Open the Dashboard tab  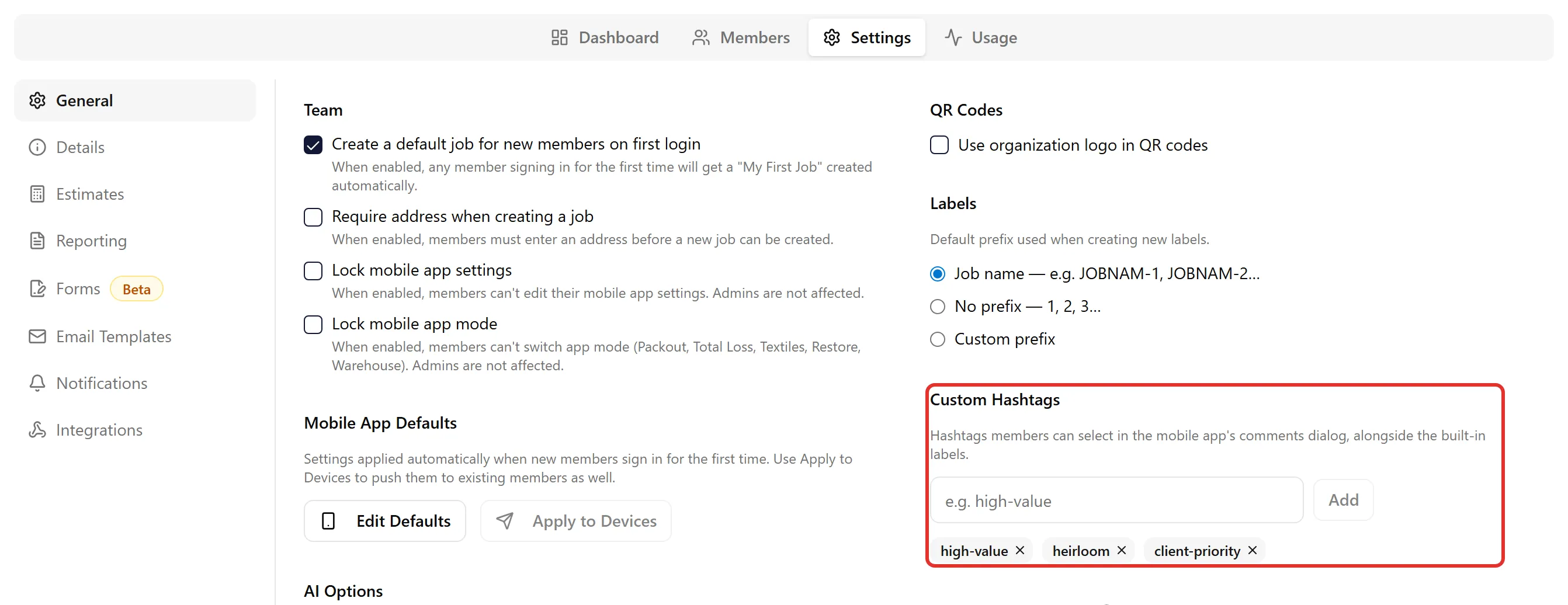(605, 38)
